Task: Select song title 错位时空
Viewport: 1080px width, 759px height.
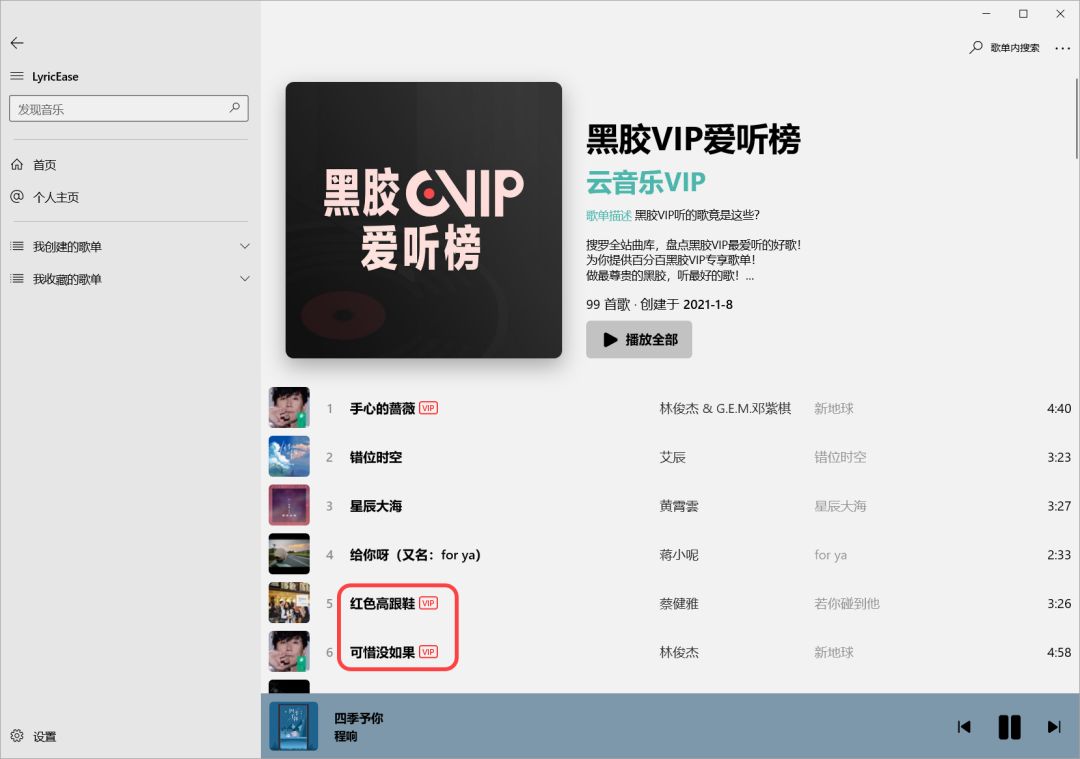Action: (x=376, y=457)
